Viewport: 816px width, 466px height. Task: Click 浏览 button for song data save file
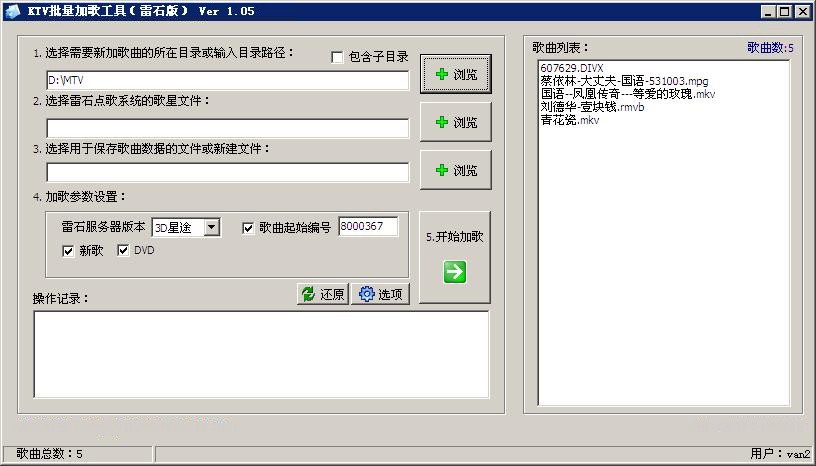(x=455, y=170)
